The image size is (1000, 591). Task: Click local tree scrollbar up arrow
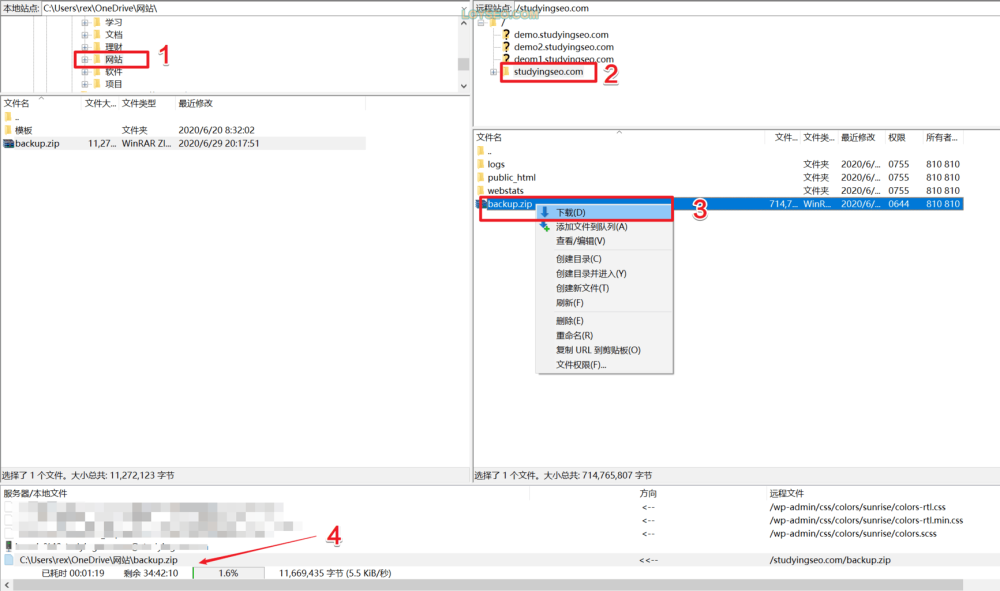(x=464, y=23)
